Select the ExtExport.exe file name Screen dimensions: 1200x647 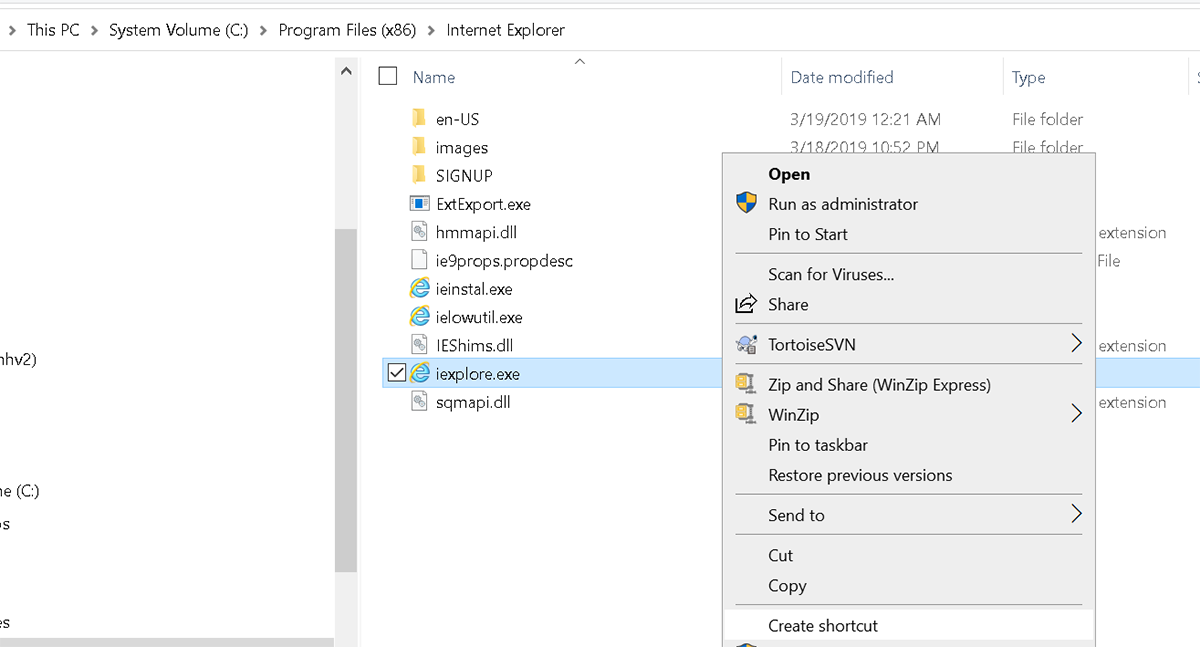click(x=483, y=204)
